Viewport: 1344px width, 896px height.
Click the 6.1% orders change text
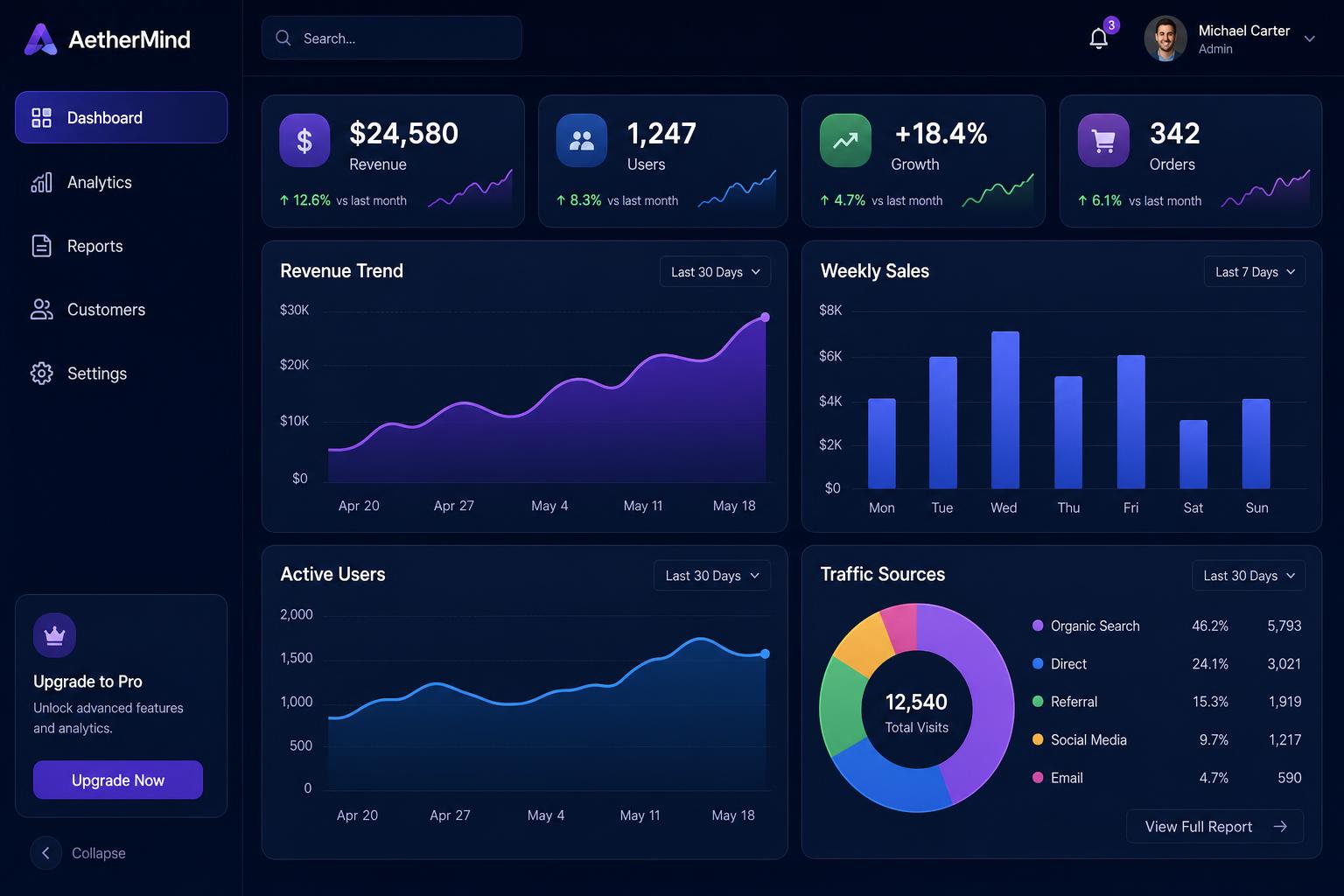point(1139,200)
